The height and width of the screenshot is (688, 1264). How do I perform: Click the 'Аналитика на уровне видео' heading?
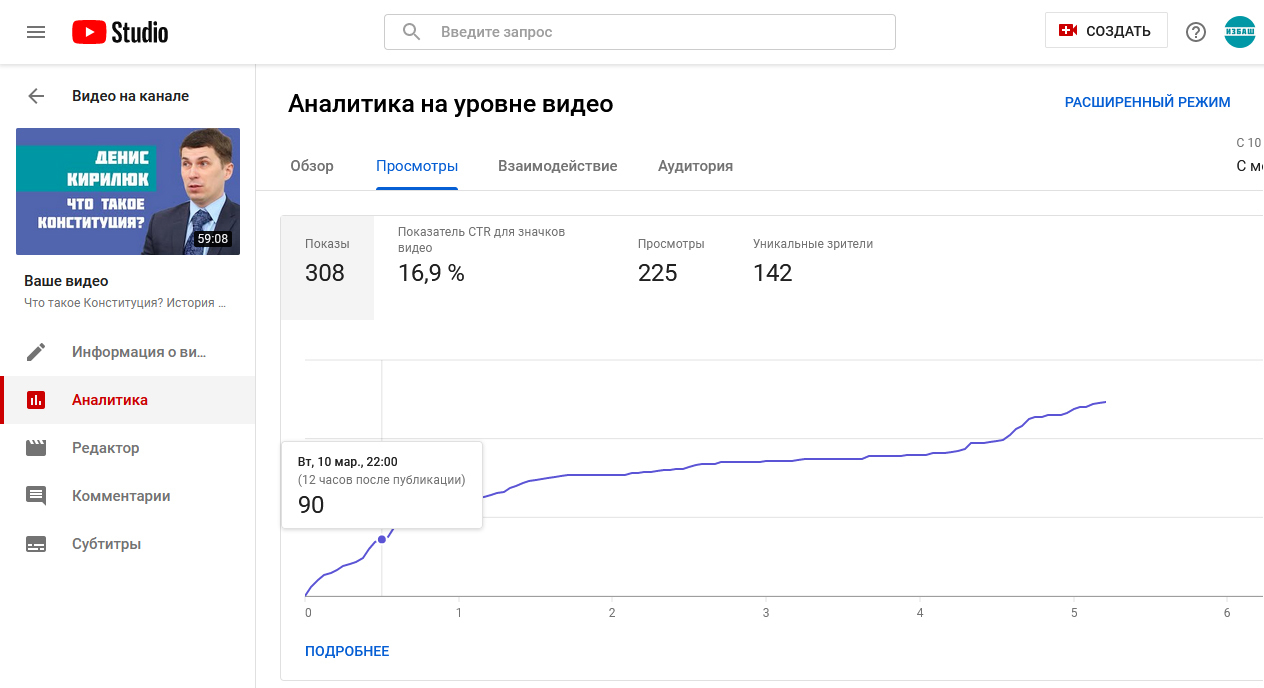451,104
